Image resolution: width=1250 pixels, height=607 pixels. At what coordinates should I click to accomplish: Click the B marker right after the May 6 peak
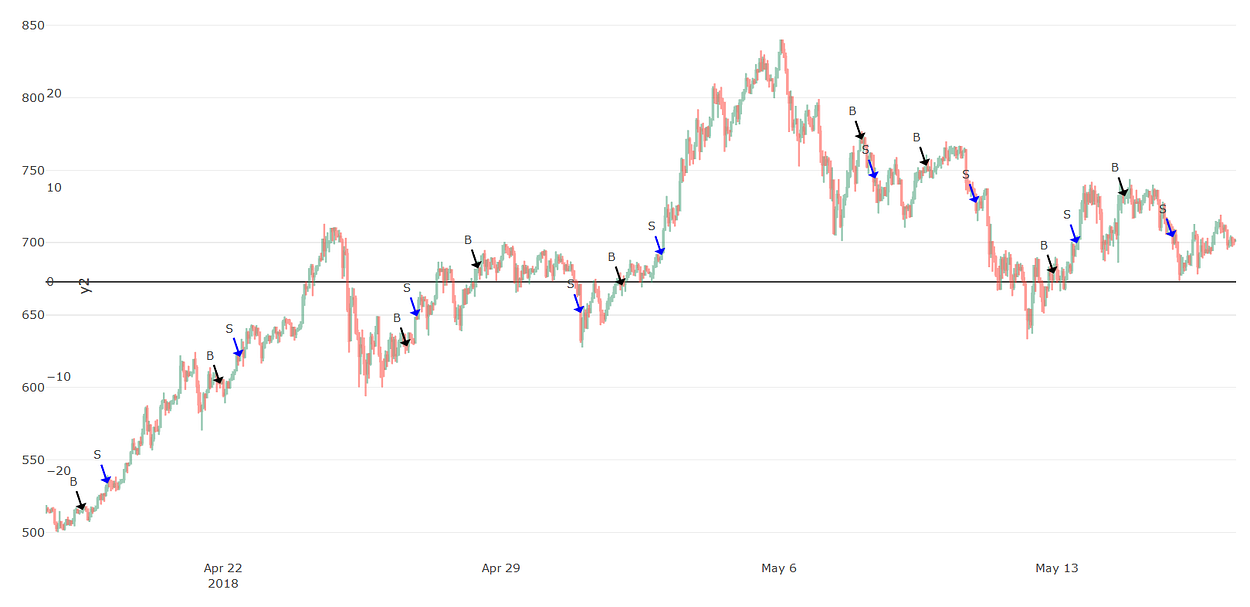coord(853,111)
